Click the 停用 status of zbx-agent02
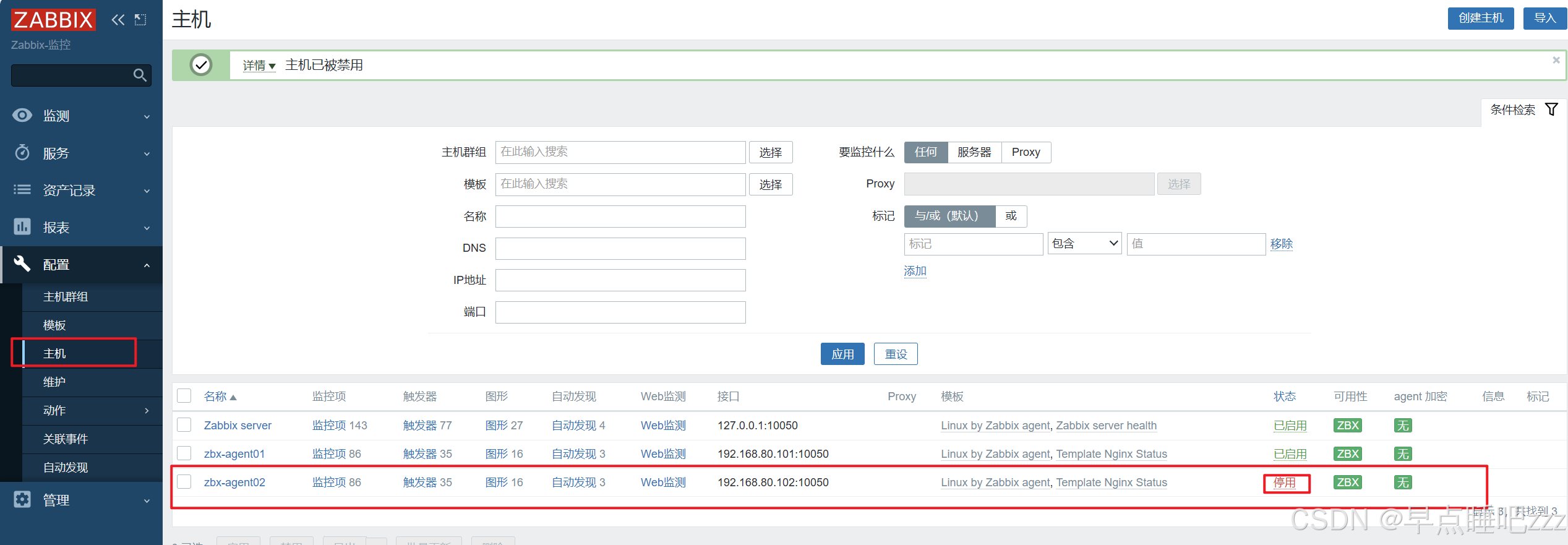Screen dimensions: 1568x545 click(1285, 483)
